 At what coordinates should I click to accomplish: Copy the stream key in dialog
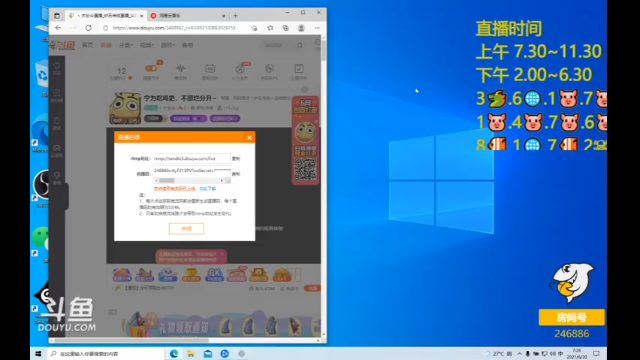point(236,174)
